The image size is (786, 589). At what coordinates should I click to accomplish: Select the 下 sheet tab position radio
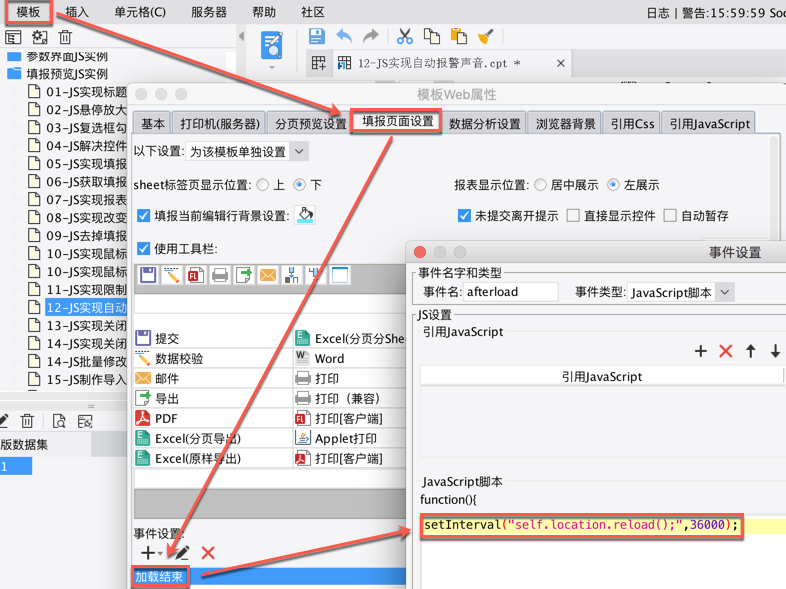click(x=299, y=185)
